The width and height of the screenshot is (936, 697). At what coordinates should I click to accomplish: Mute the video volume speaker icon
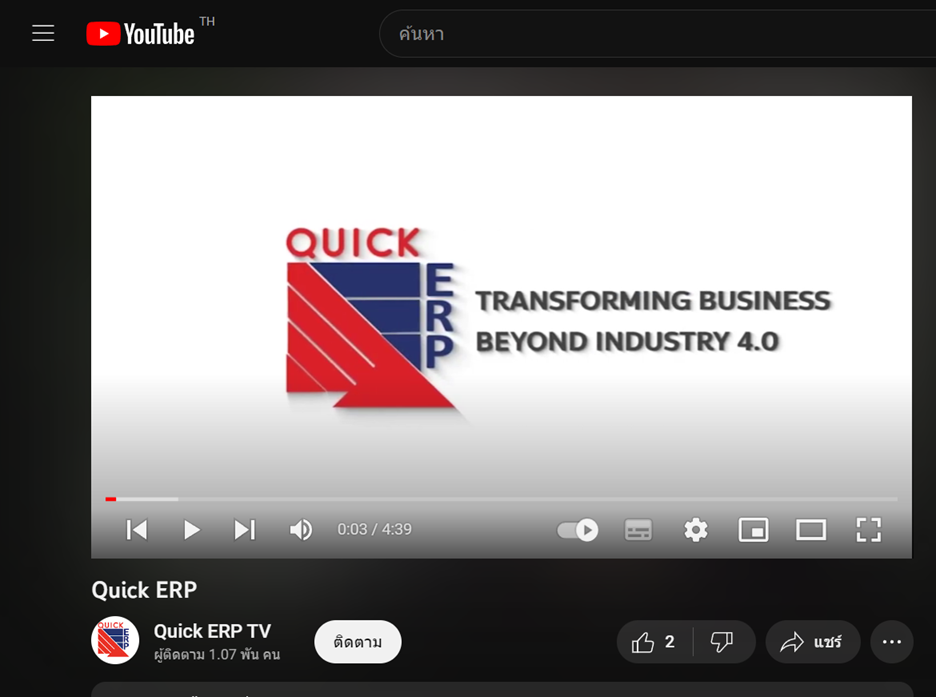[300, 529]
